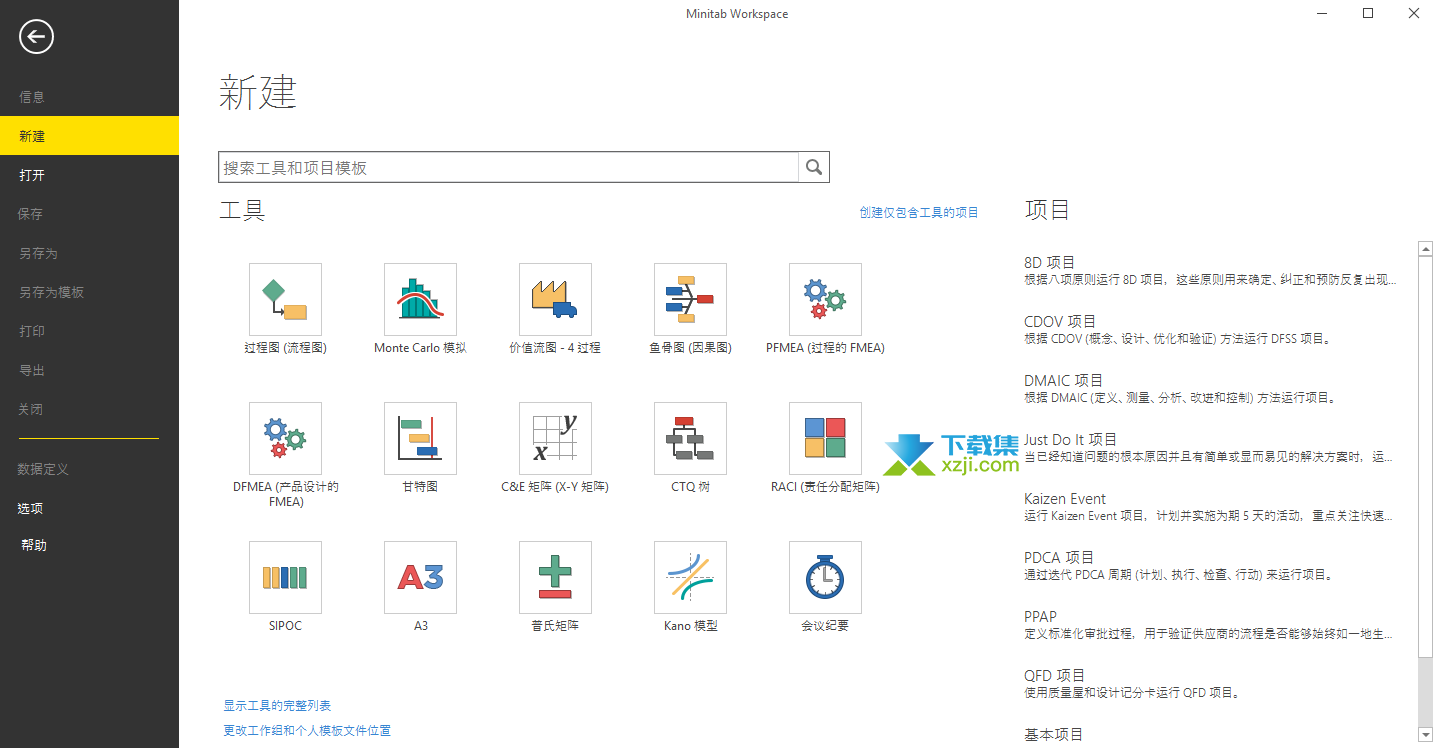The width and height of the screenshot is (1435, 748).
Task: Select the CTQ 树 tool
Action: 689,438
